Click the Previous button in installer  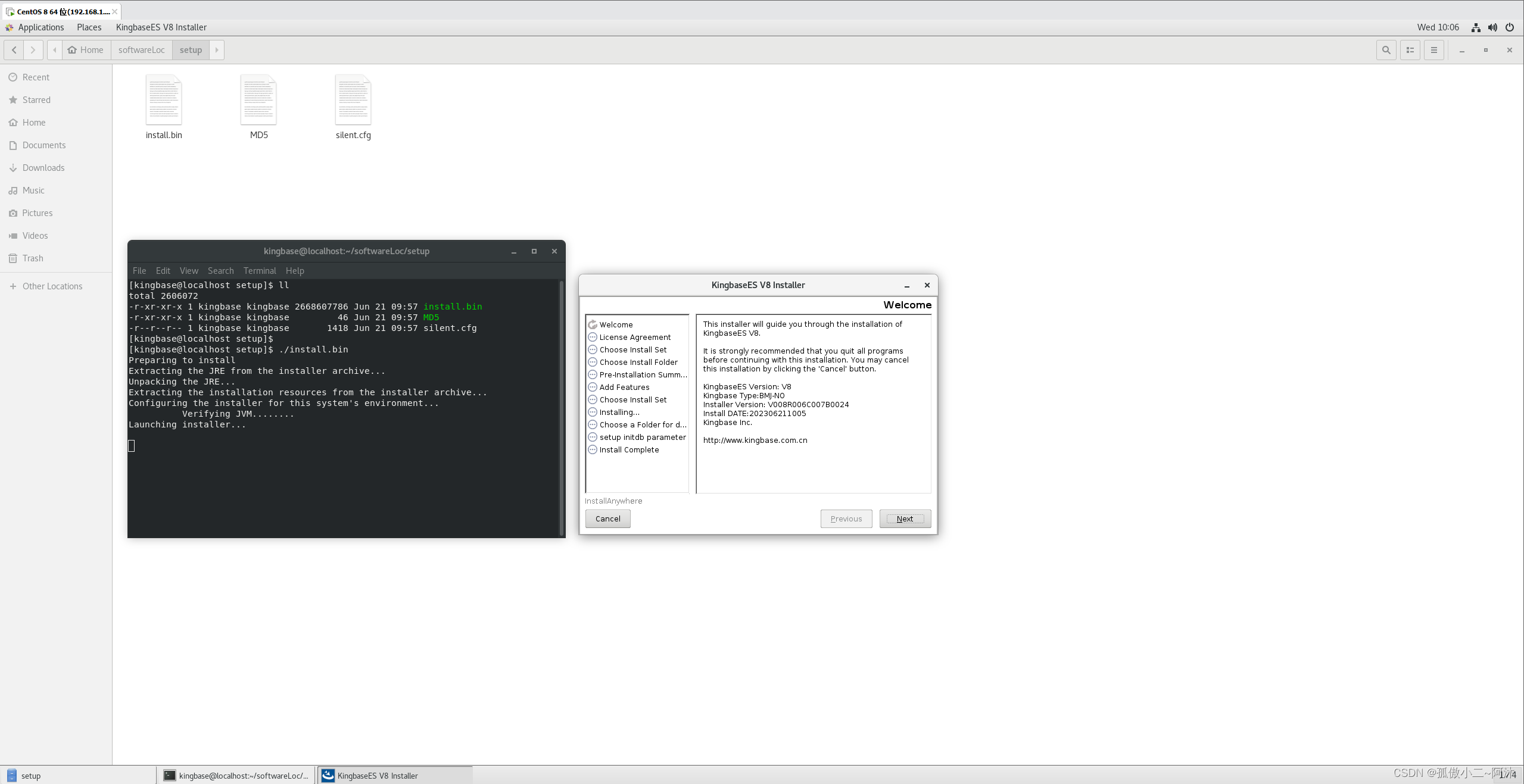[x=846, y=518]
